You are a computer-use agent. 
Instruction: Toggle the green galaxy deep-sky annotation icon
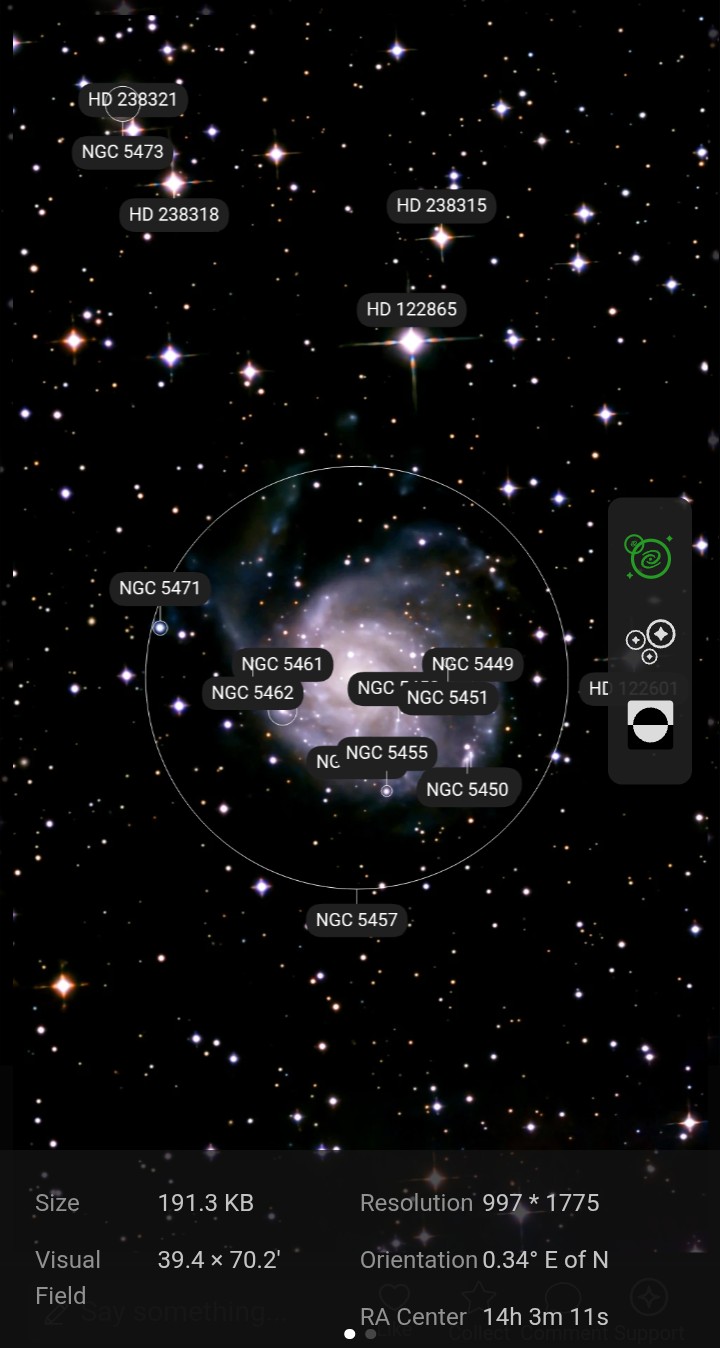click(x=649, y=557)
